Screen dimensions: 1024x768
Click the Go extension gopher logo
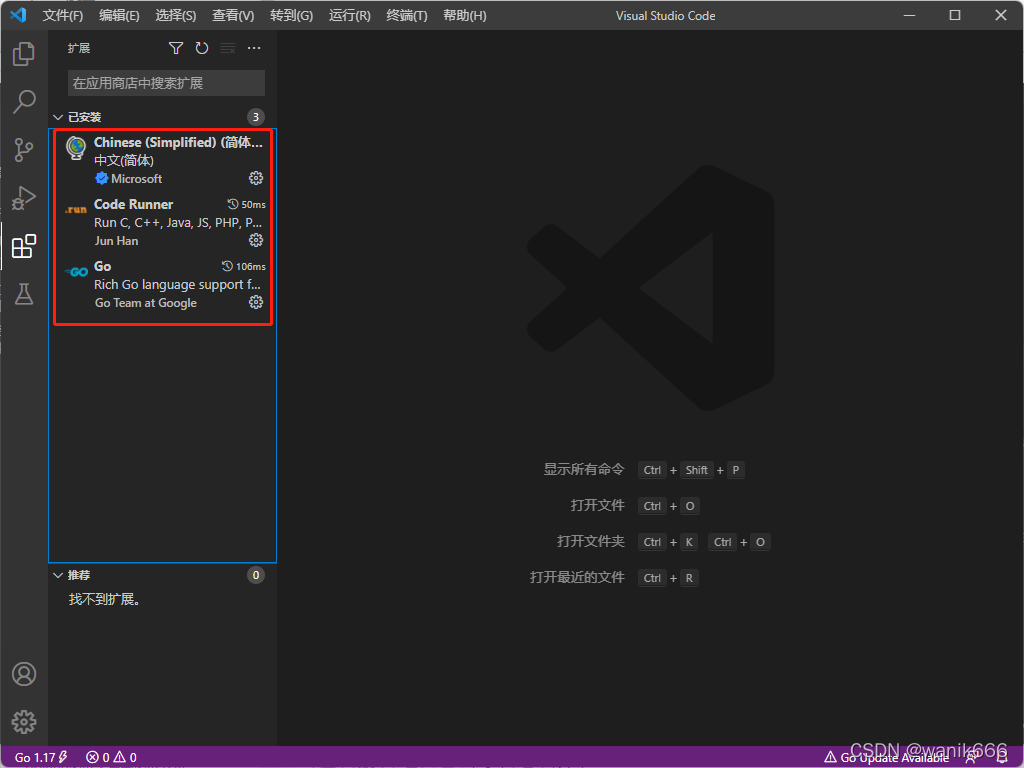point(76,272)
